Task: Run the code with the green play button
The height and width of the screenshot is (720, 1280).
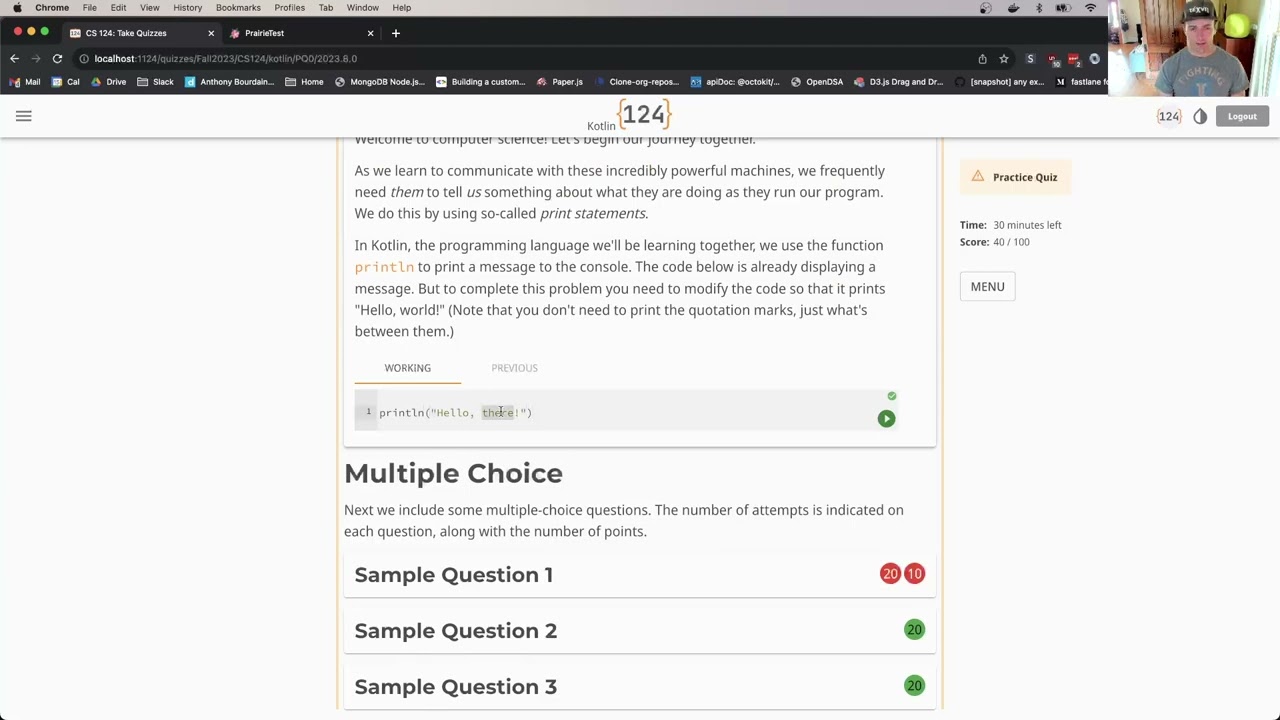Action: click(886, 419)
